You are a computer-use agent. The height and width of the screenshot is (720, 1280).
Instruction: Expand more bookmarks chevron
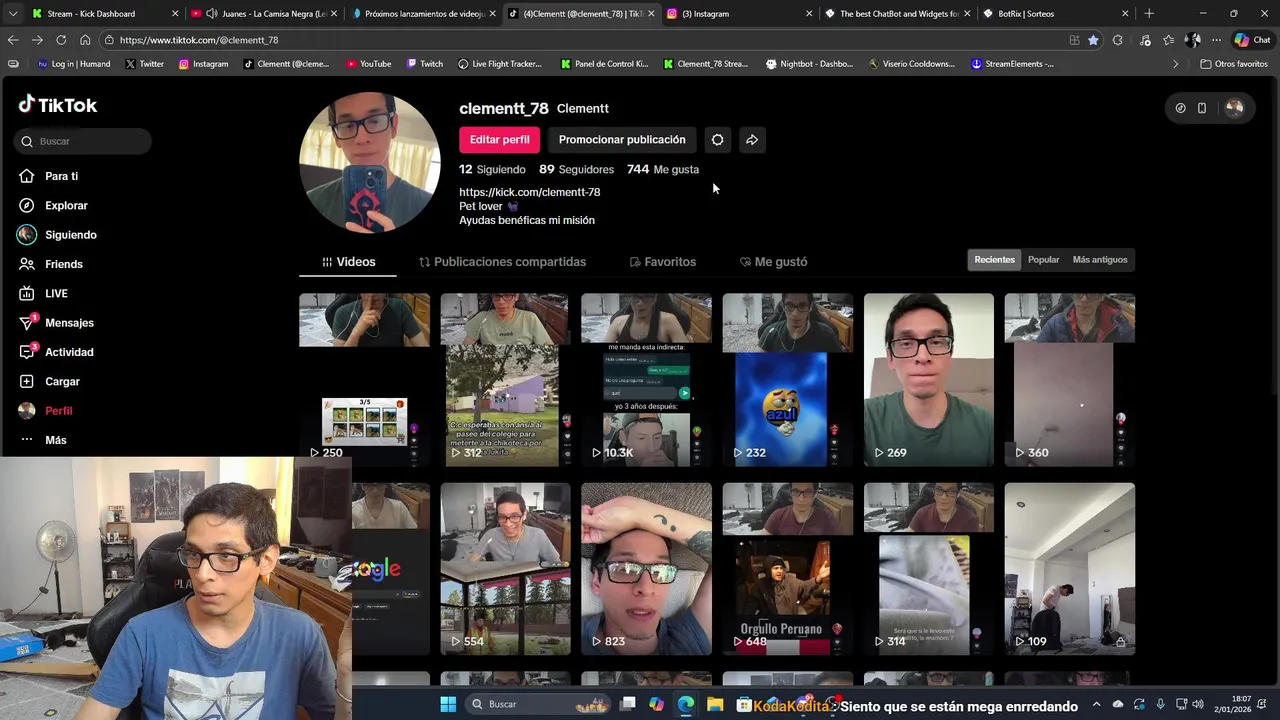[1175, 64]
